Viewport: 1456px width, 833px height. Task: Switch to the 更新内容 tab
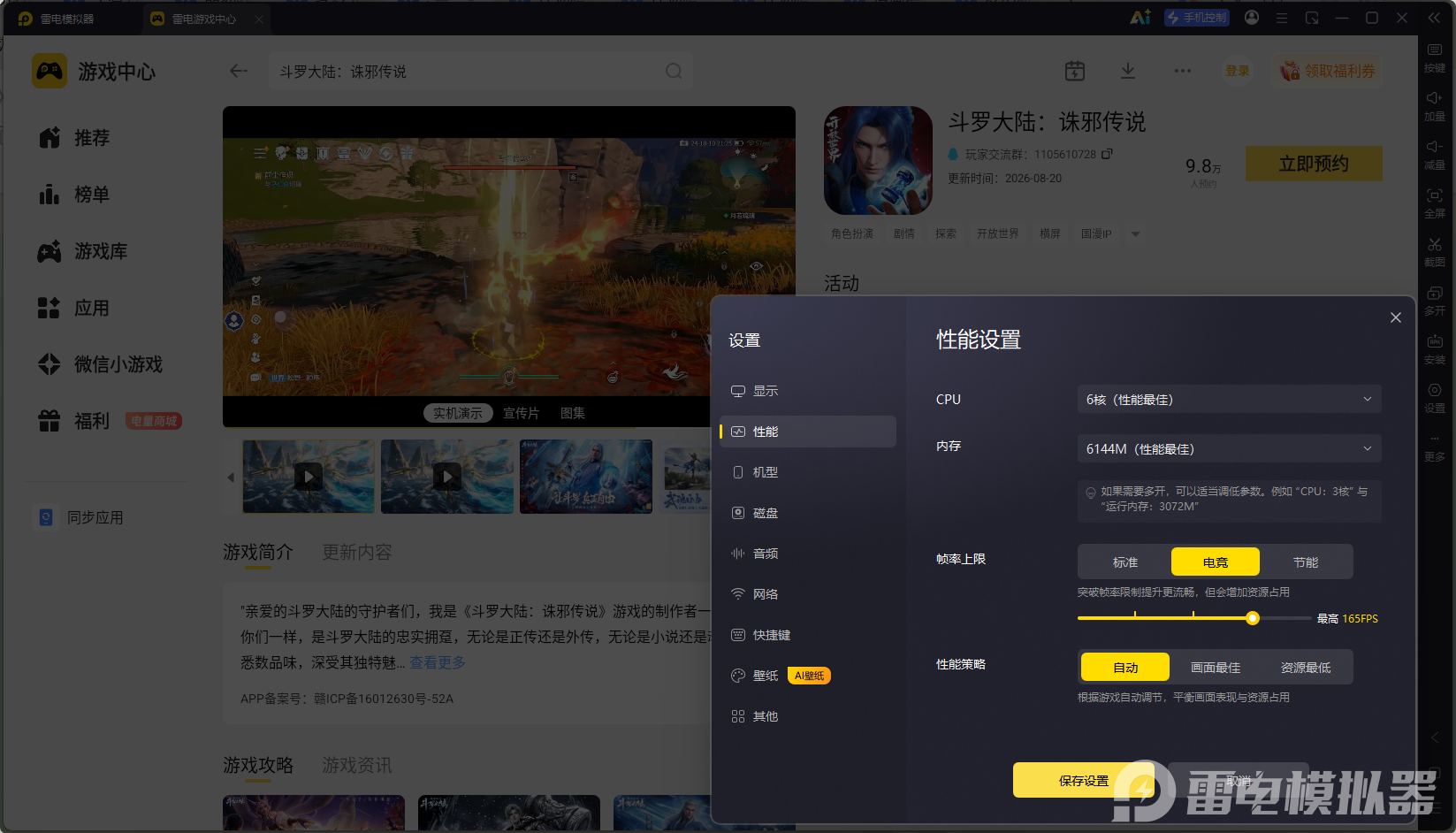tap(357, 552)
